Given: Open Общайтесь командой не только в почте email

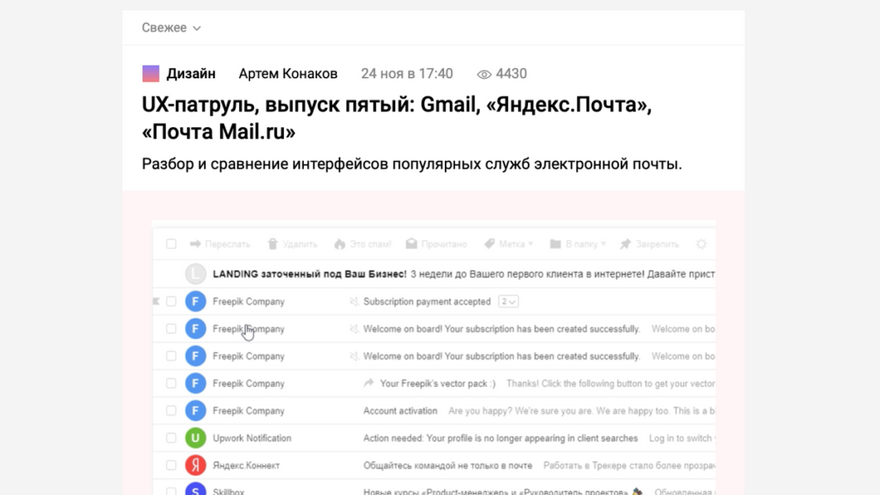Looking at the screenshot, I should [448, 465].
